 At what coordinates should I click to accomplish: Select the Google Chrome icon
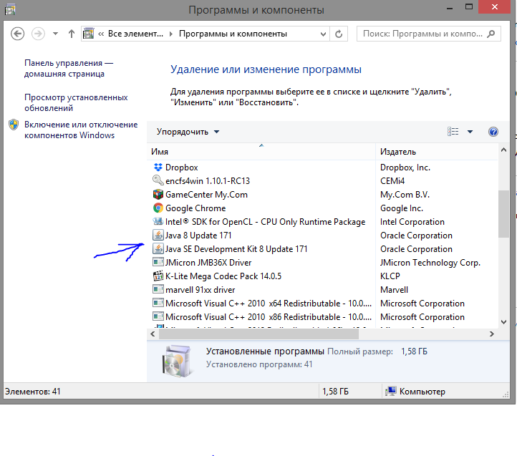tap(158, 208)
